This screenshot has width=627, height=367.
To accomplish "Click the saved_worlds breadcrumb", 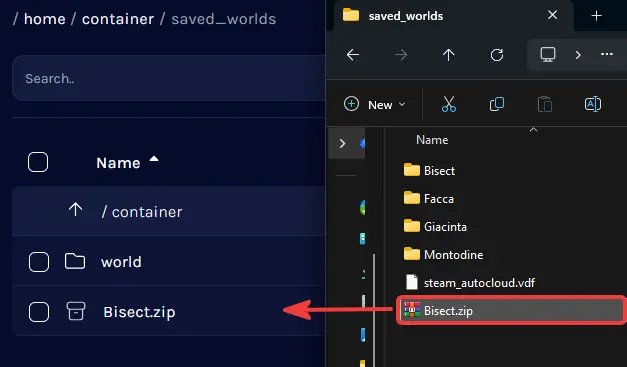I will [224, 19].
